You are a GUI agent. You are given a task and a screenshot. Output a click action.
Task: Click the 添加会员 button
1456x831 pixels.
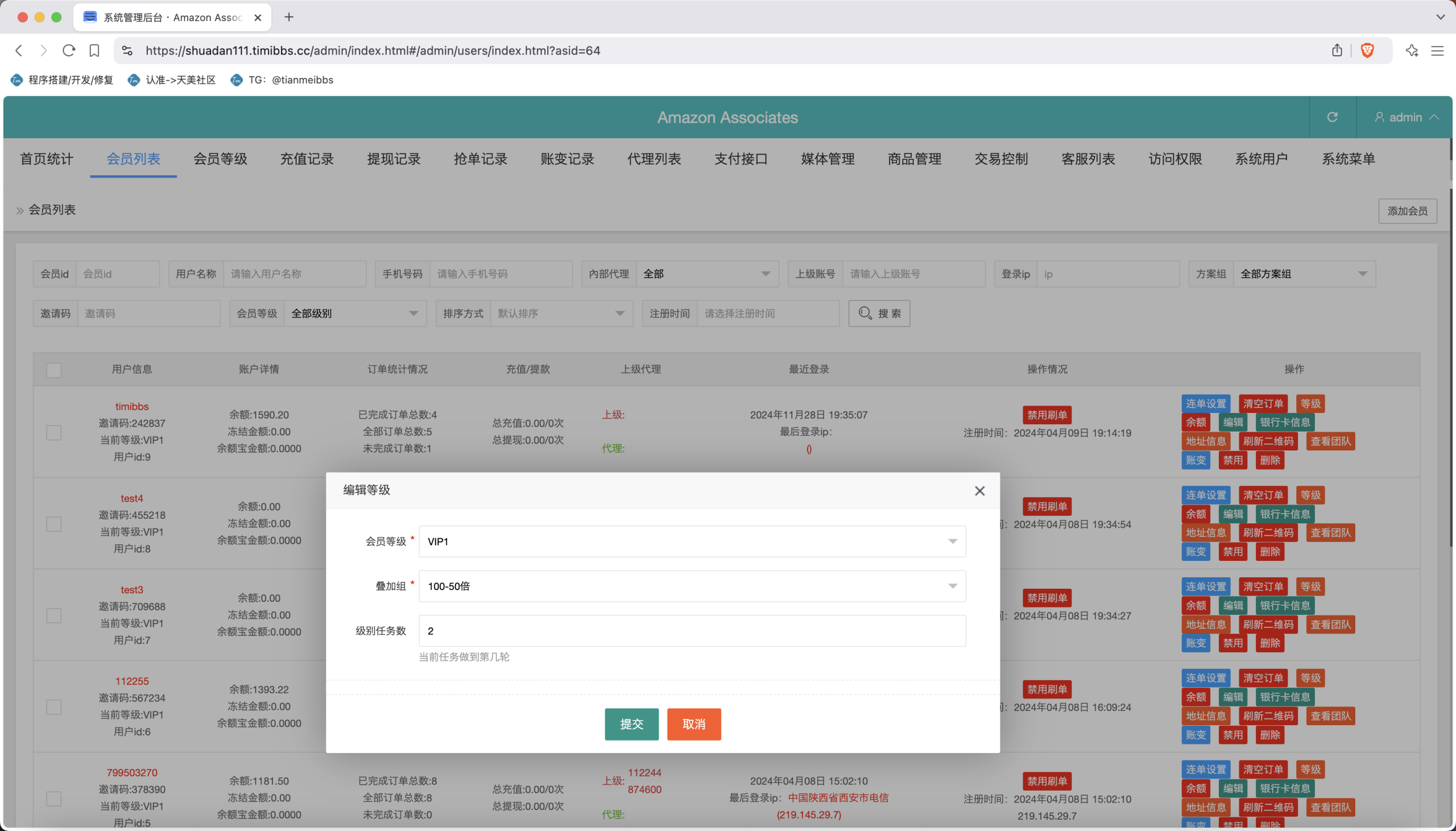[x=1408, y=211]
